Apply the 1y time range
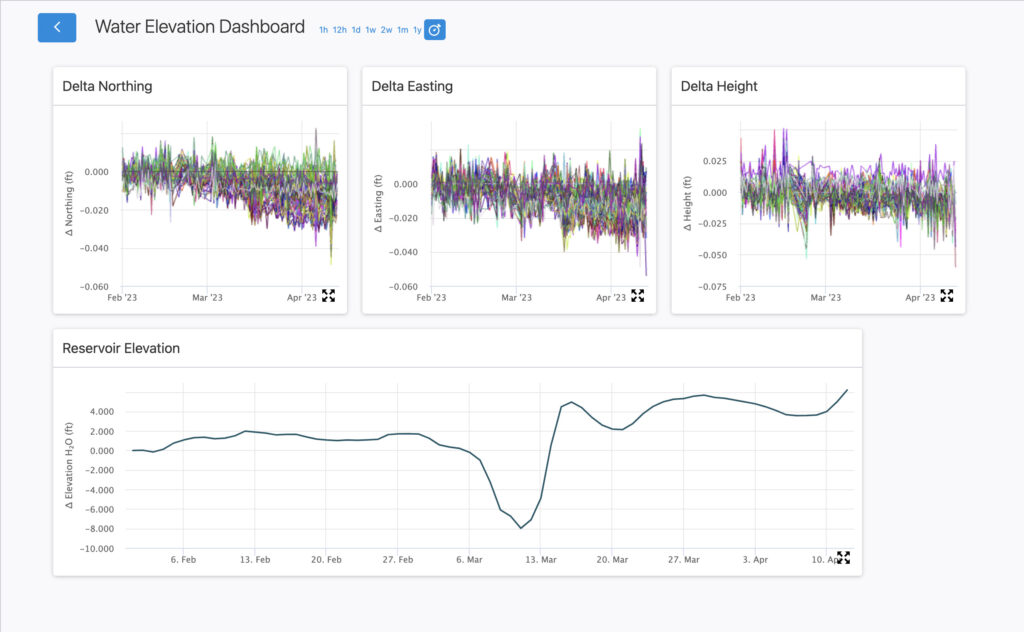Viewport: 1024px width, 632px height. 416,30
